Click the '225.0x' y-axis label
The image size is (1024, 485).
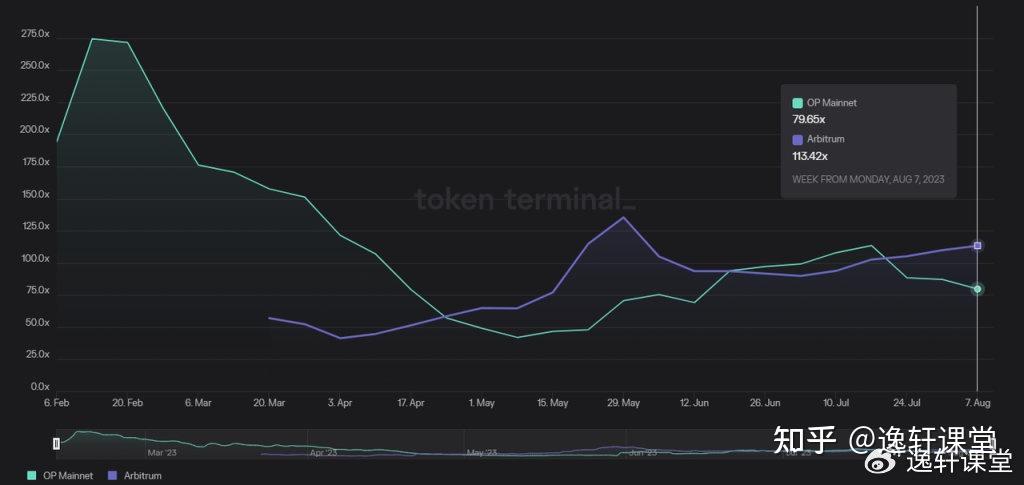(37, 98)
